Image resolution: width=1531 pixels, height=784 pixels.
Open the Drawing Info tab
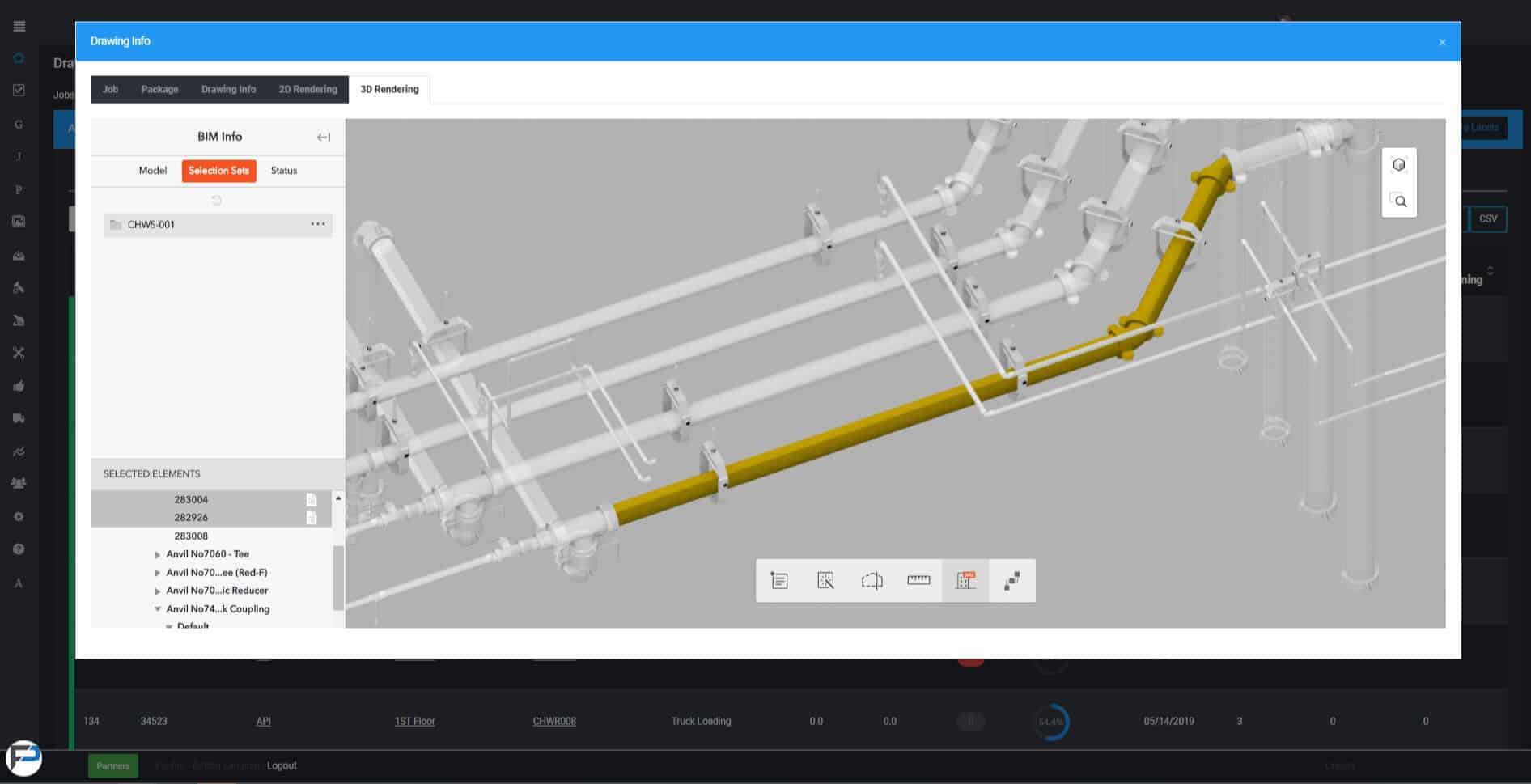click(x=228, y=89)
